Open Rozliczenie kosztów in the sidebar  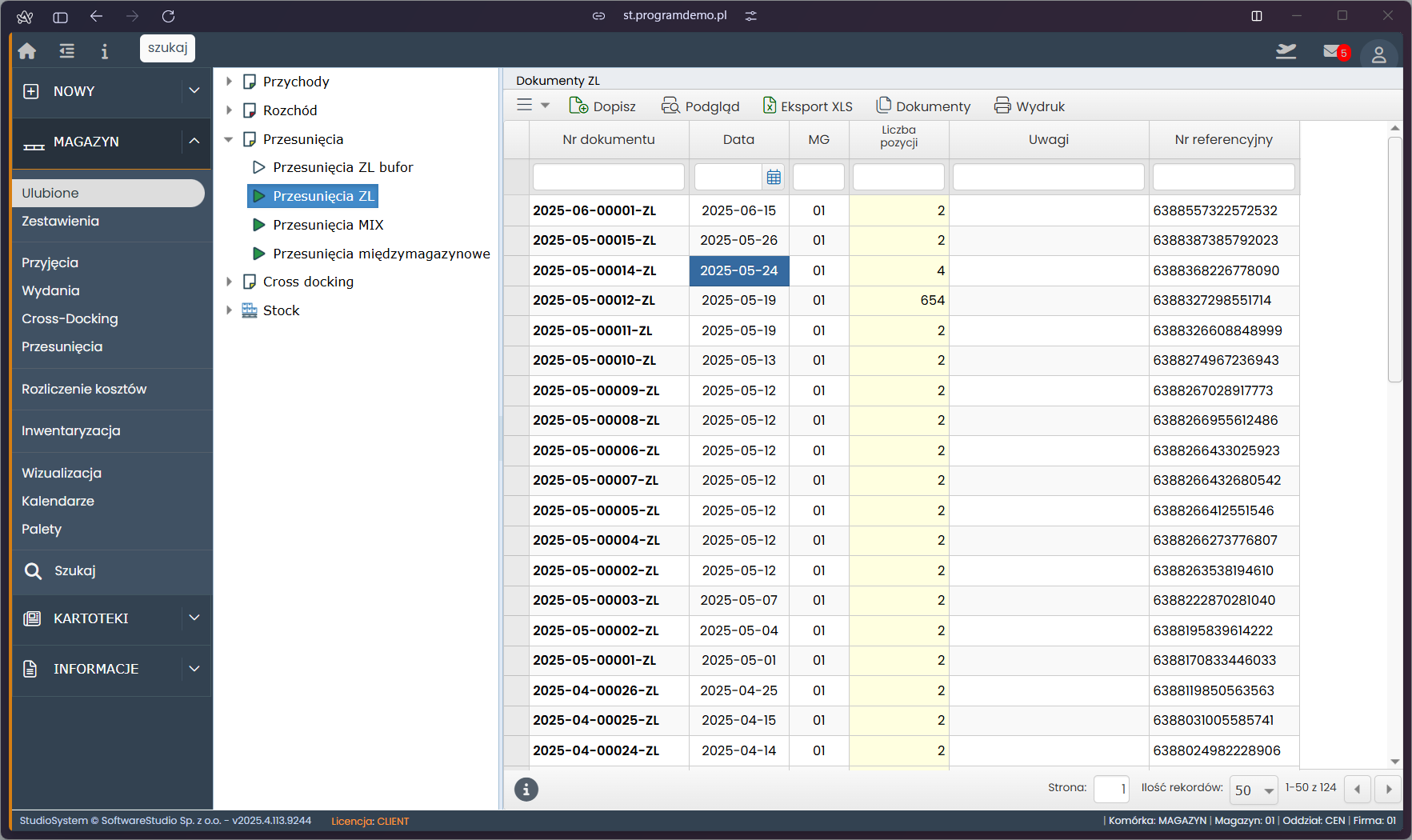(x=84, y=389)
